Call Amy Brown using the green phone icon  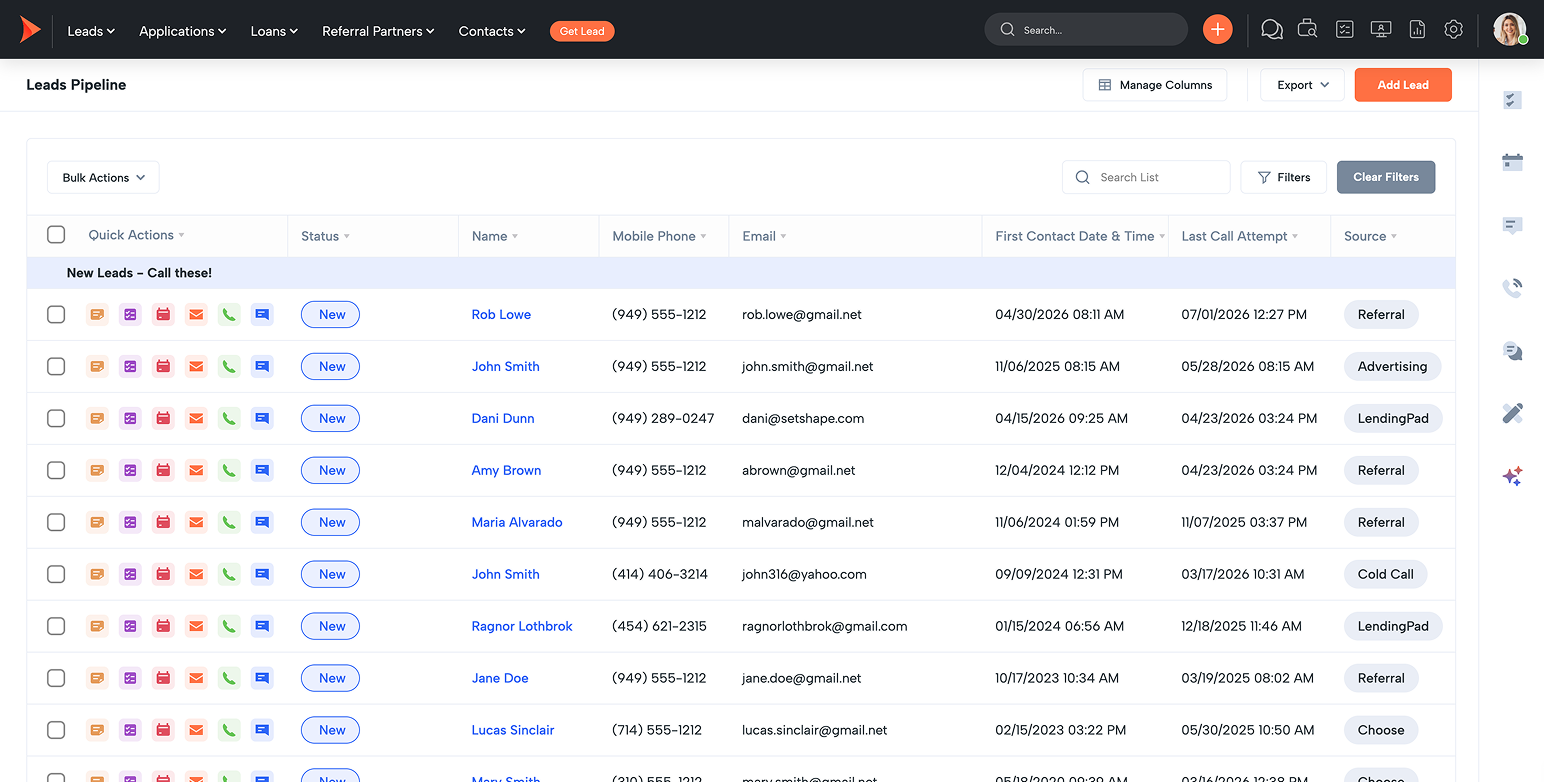click(229, 470)
